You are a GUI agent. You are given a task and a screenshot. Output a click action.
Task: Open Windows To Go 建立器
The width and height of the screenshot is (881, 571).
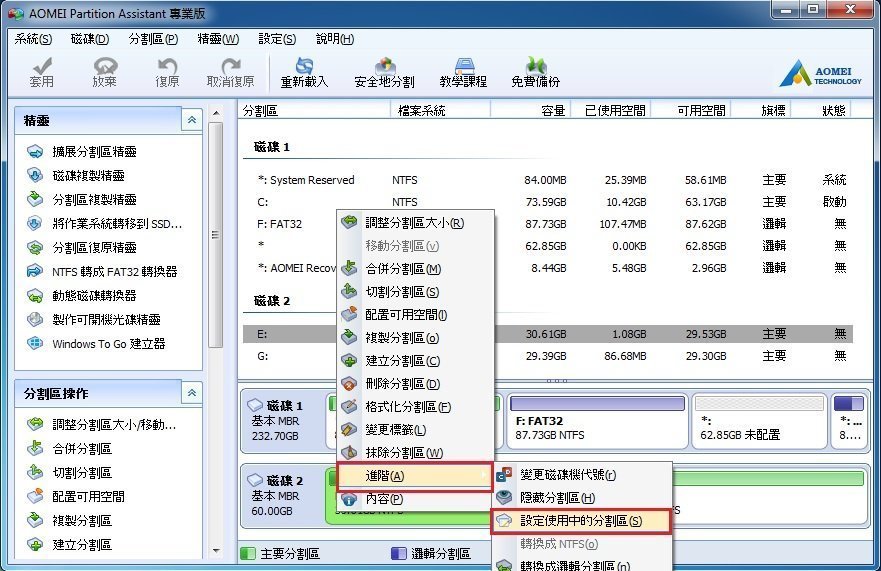96,343
